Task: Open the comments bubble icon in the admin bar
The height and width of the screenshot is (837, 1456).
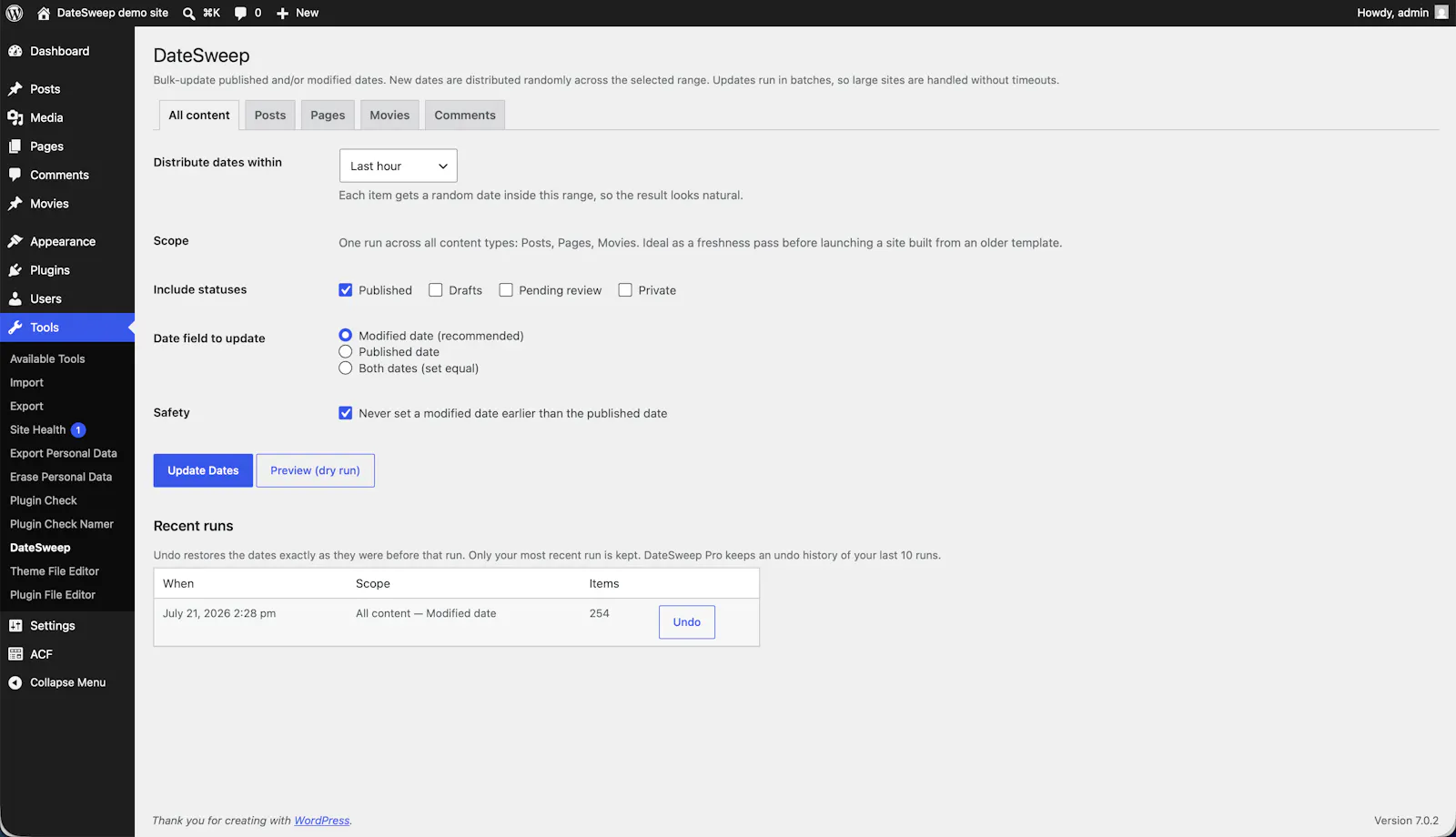Action: (240, 13)
